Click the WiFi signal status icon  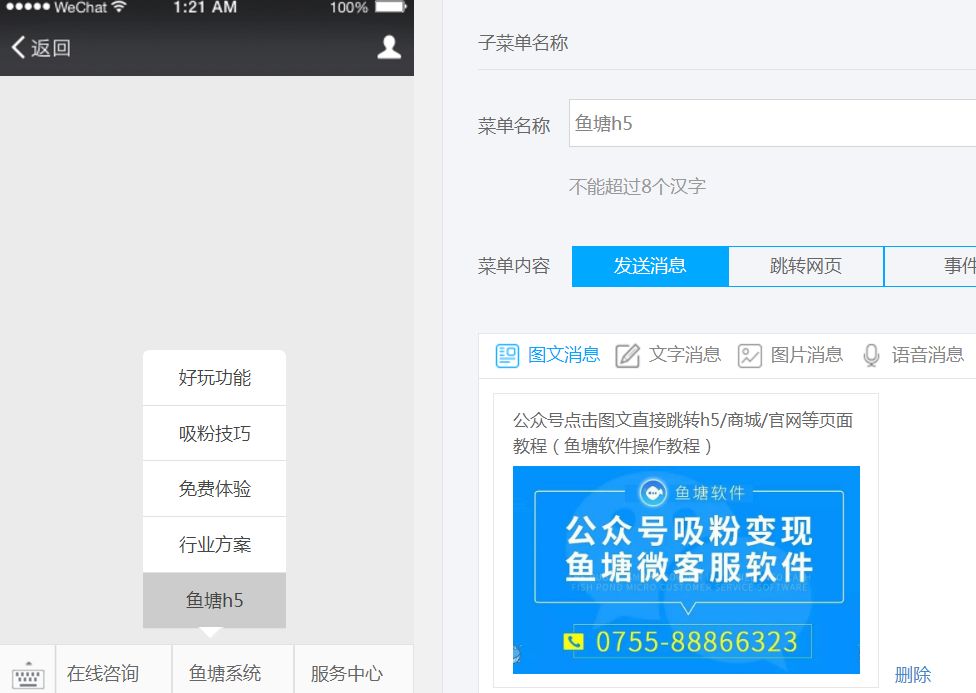[x=118, y=7]
